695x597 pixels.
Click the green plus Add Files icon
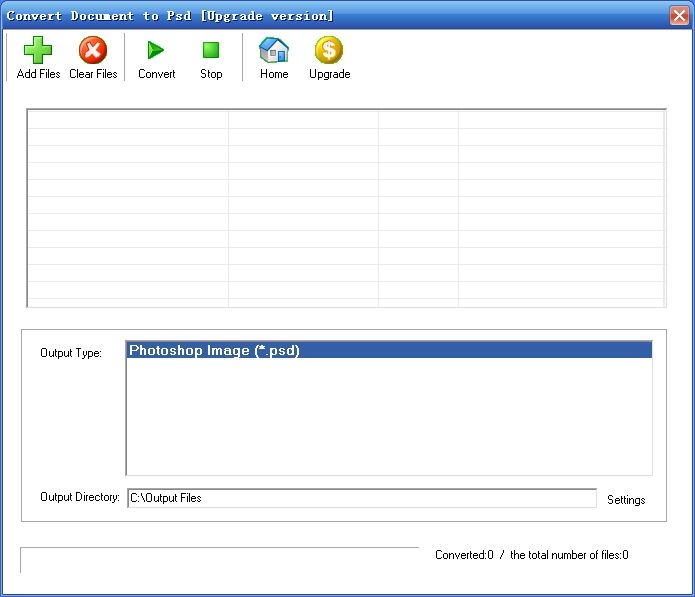click(x=38, y=50)
